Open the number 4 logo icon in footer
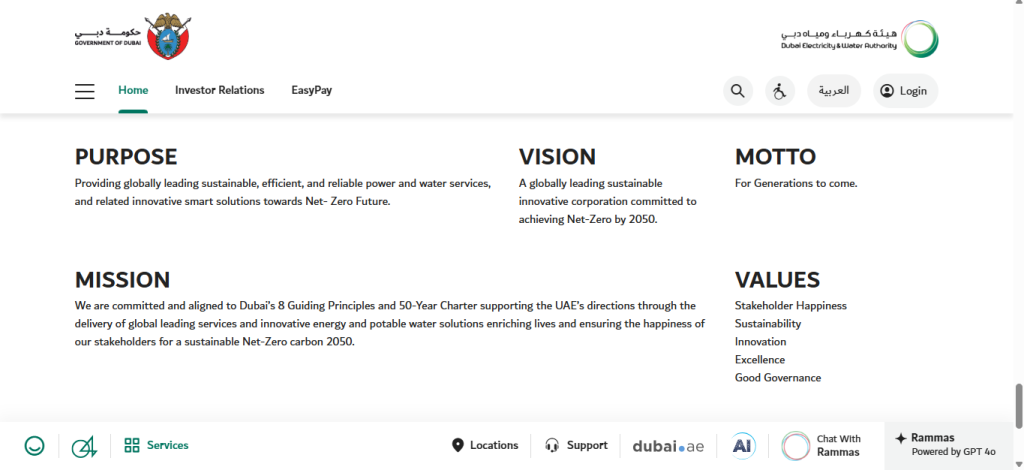Viewport: 1024px width, 470px height. point(84,446)
